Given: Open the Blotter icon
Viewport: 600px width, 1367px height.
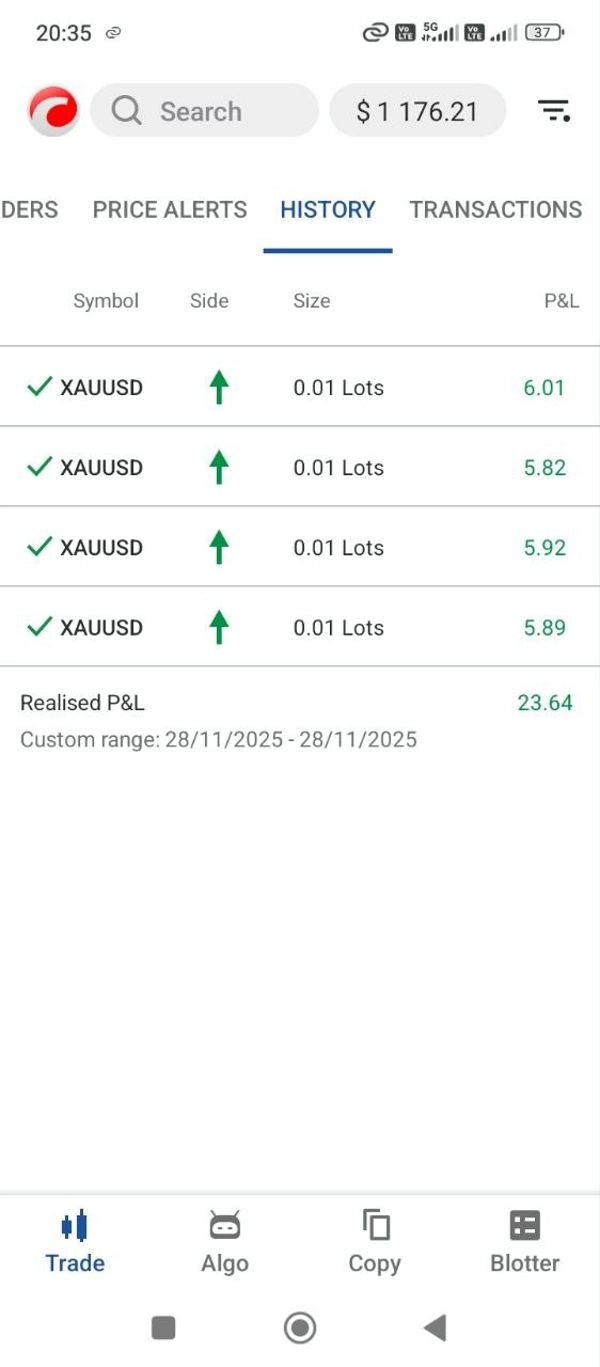Looking at the screenshot, I should click(x=525, y=1226).
